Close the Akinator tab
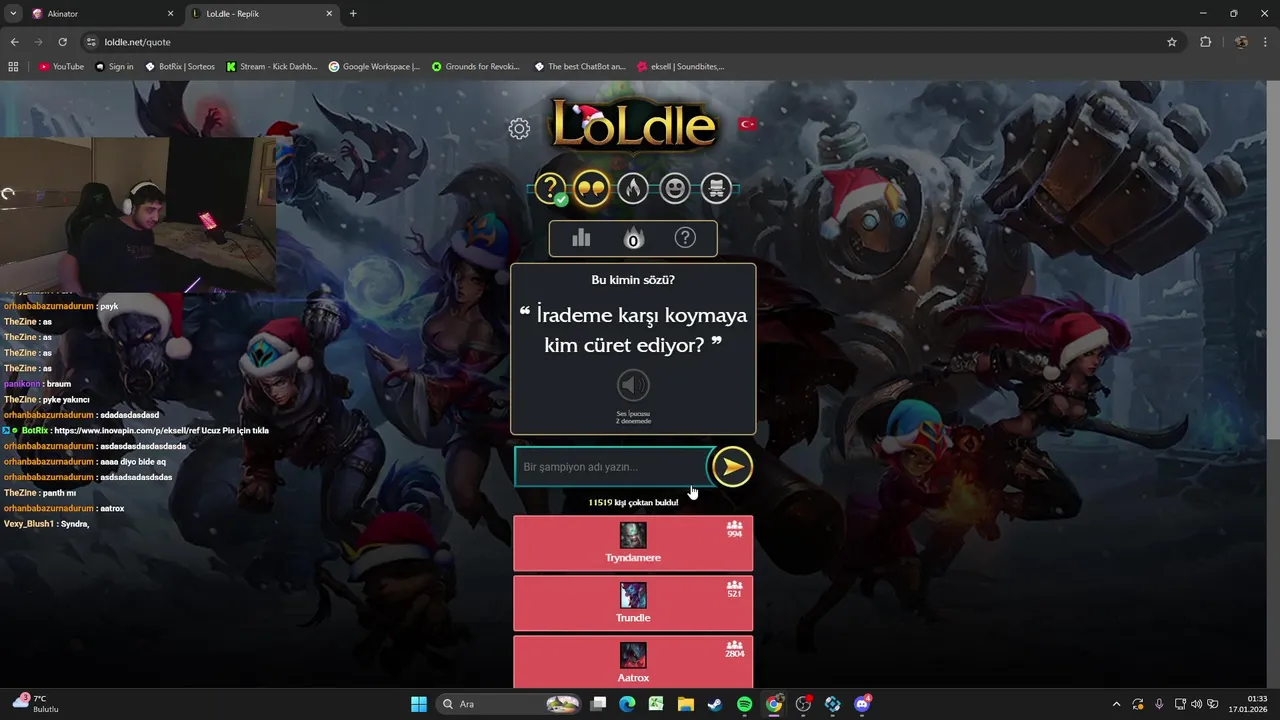Viewport: 1280px width, 720px height. coord(170,14)
